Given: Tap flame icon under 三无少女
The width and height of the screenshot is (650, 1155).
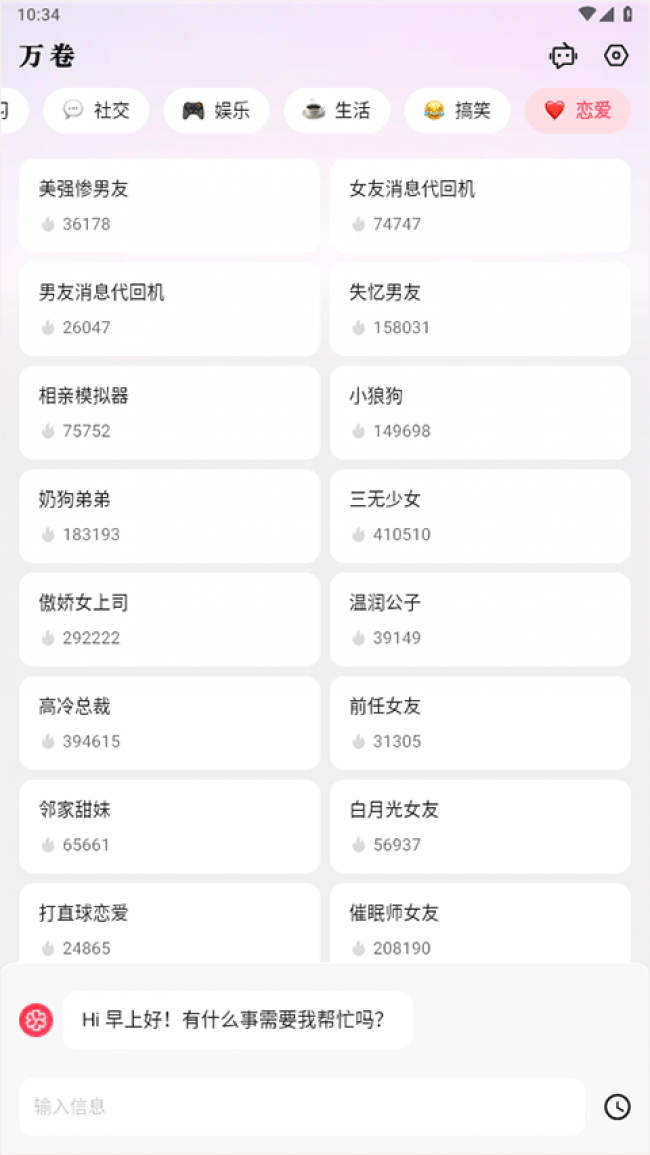Looking at the screenshot, I should pyautogui.click(x=358, y=535).
